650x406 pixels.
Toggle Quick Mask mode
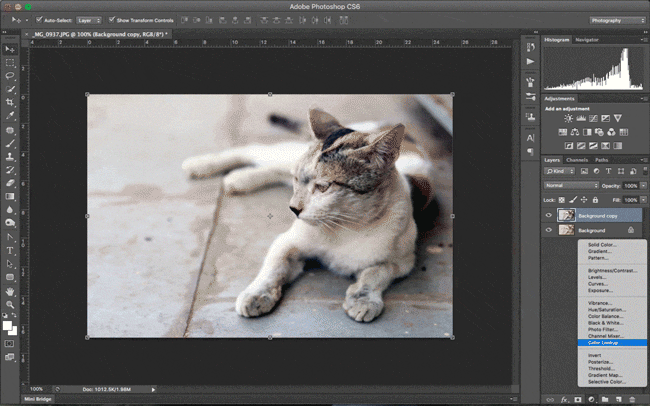(9, 344)
